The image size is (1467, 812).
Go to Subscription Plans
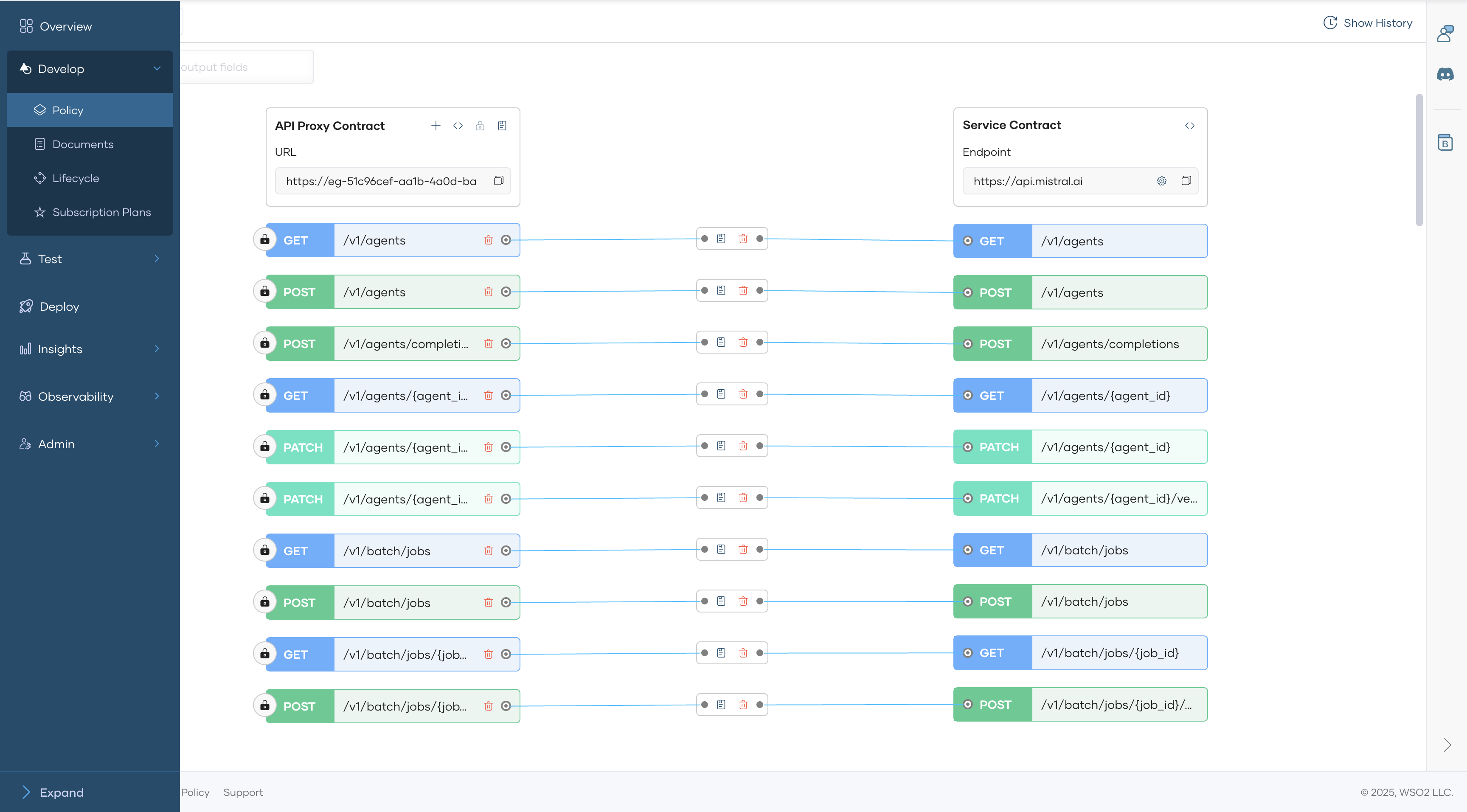[101, 212]
